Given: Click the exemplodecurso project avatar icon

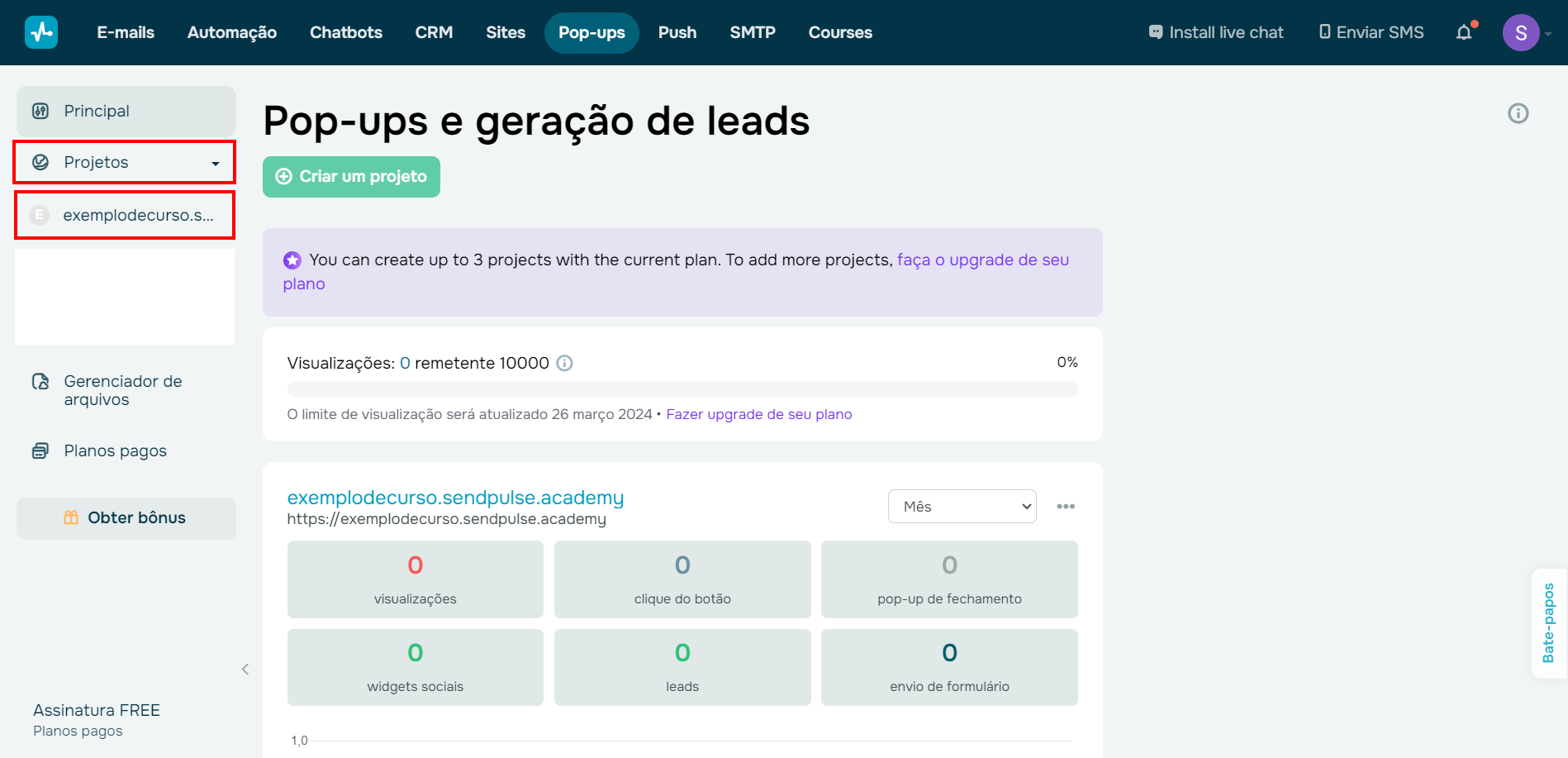Looking at the screenshot, I should [39, 215].
